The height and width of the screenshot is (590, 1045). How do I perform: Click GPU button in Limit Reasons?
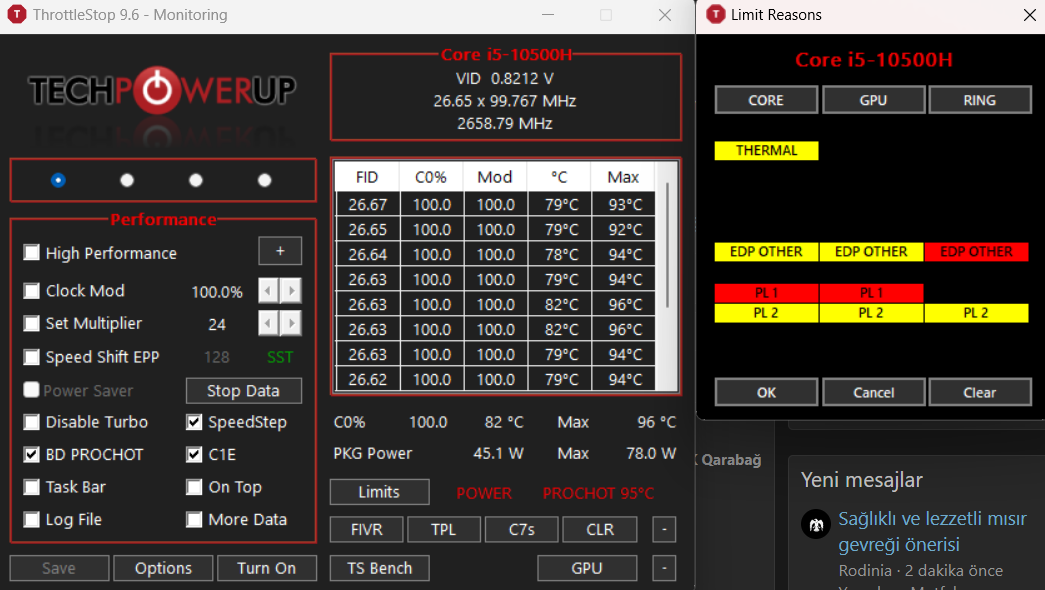pos(873,100)
